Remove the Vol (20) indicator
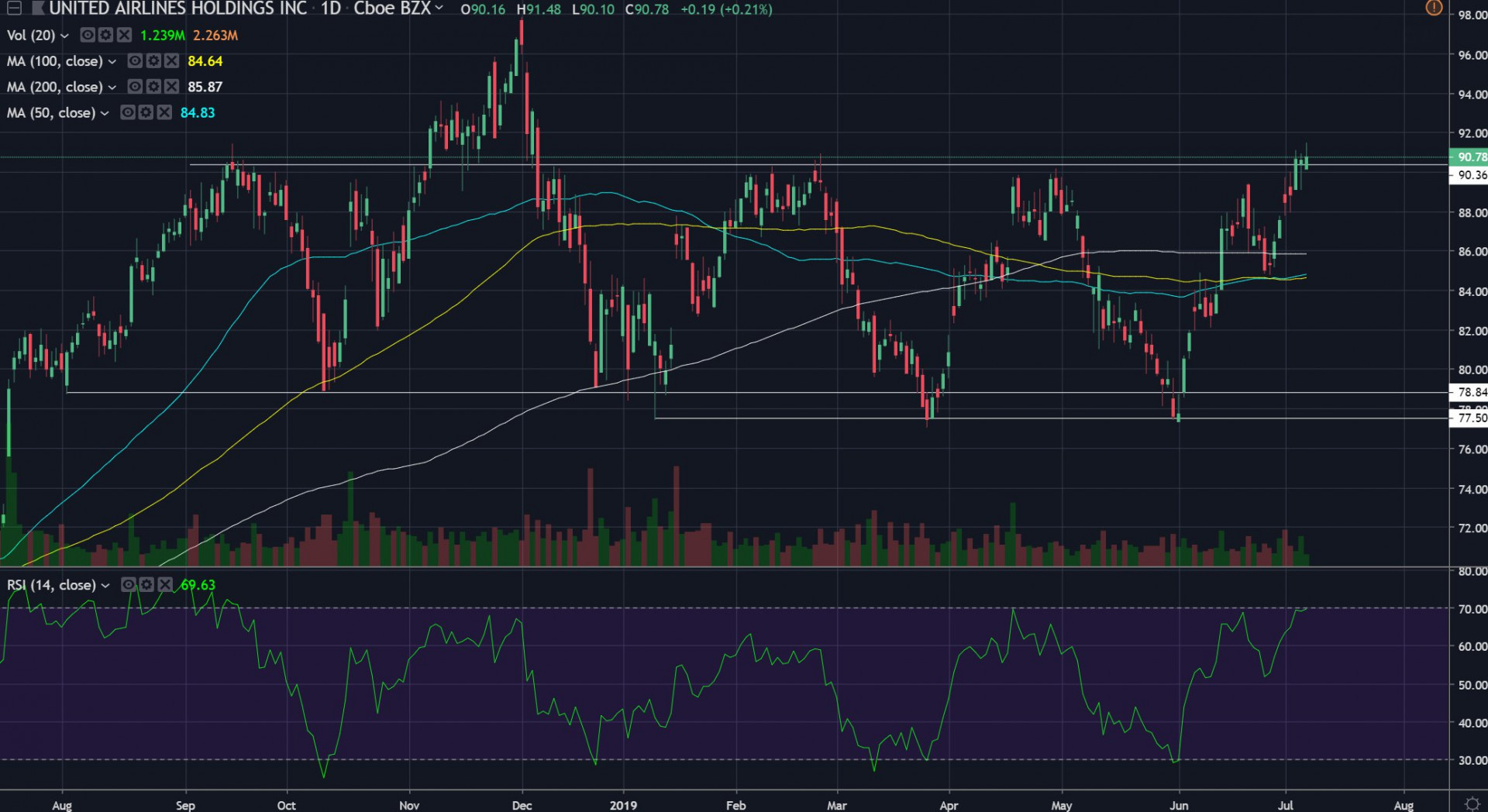Screen dimensions: 1488x812 tap(123, 36)
